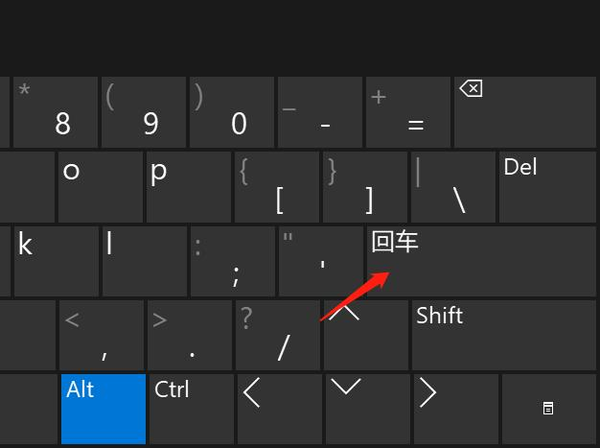The height and width of the screenshot is (448, 600).
Task: Tap the left square bracket key
Action: coord(276,186)
